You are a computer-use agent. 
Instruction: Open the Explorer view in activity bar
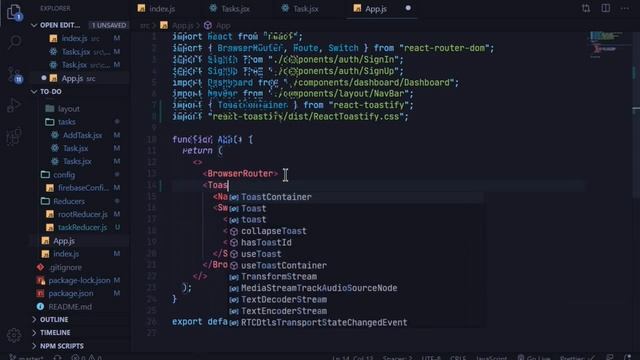[x=14, y=11]
